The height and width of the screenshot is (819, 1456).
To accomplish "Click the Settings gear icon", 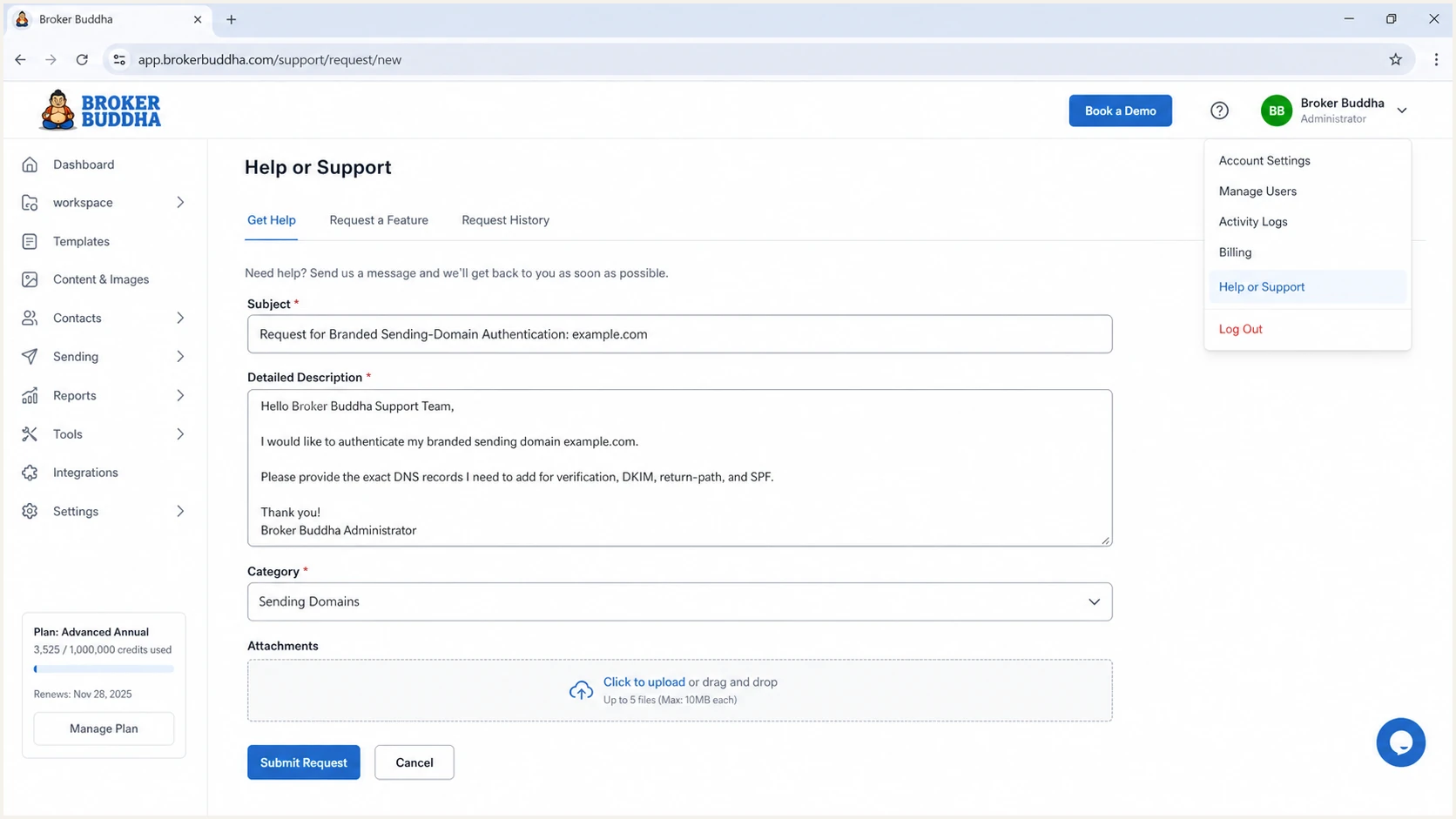I will (30, 511).
